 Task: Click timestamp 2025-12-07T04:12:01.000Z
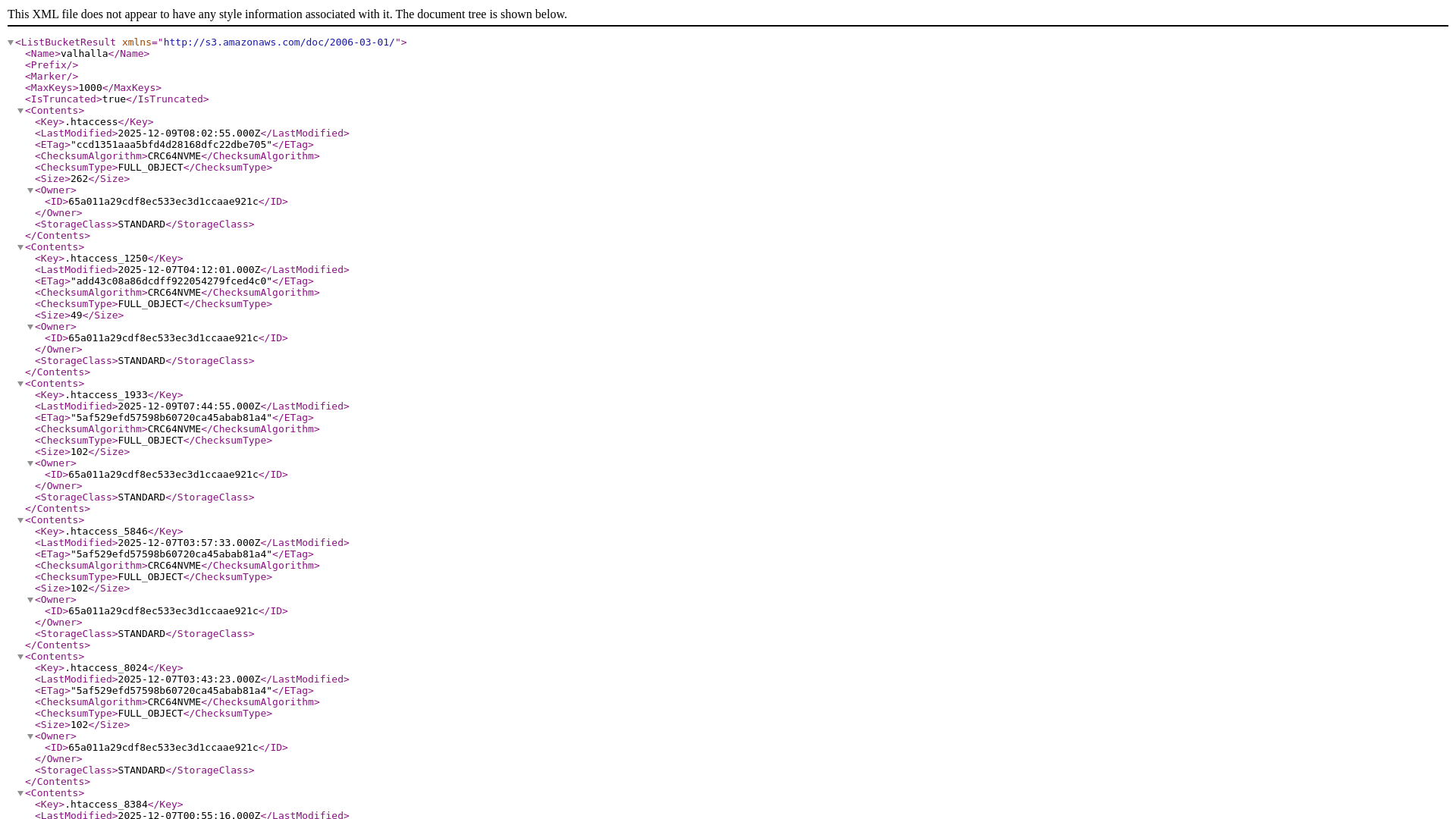click(189, 270)
